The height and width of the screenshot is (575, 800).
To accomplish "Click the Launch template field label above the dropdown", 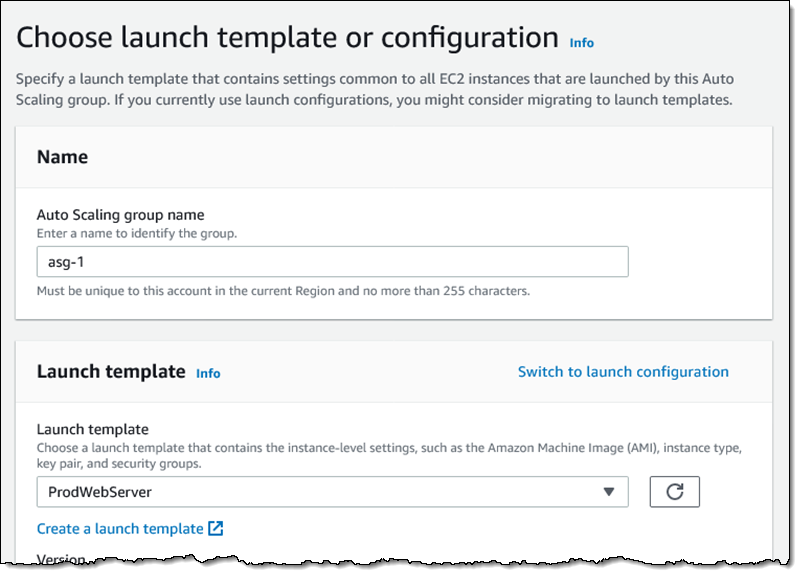I will click(x=92, y=429).
